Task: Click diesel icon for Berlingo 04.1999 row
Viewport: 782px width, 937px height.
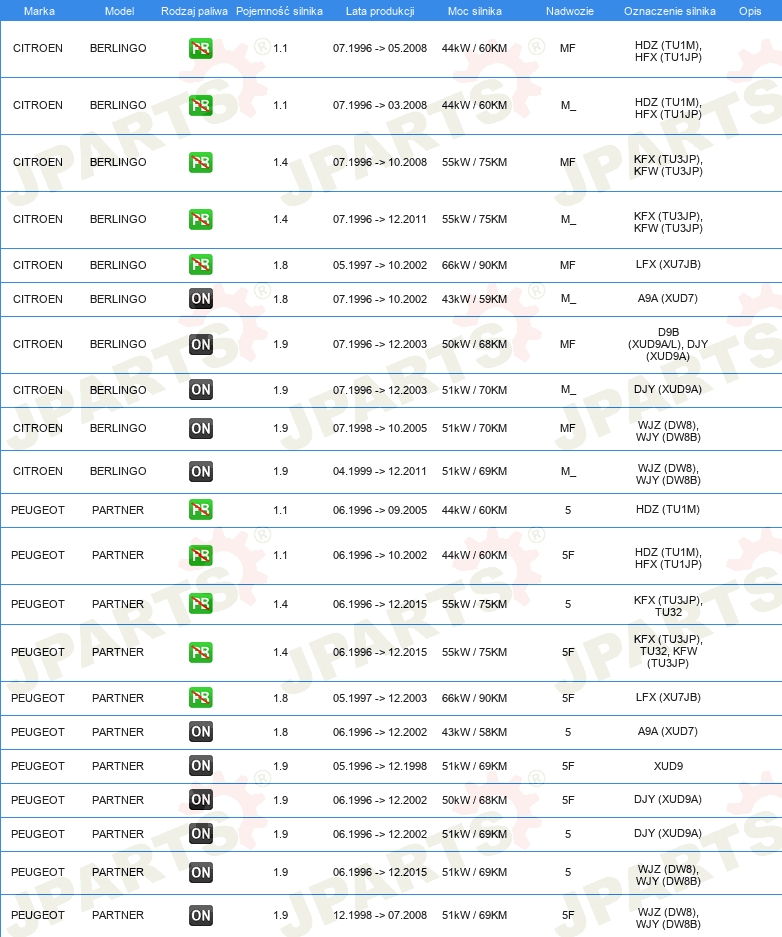Action: [x=201, y=471]
